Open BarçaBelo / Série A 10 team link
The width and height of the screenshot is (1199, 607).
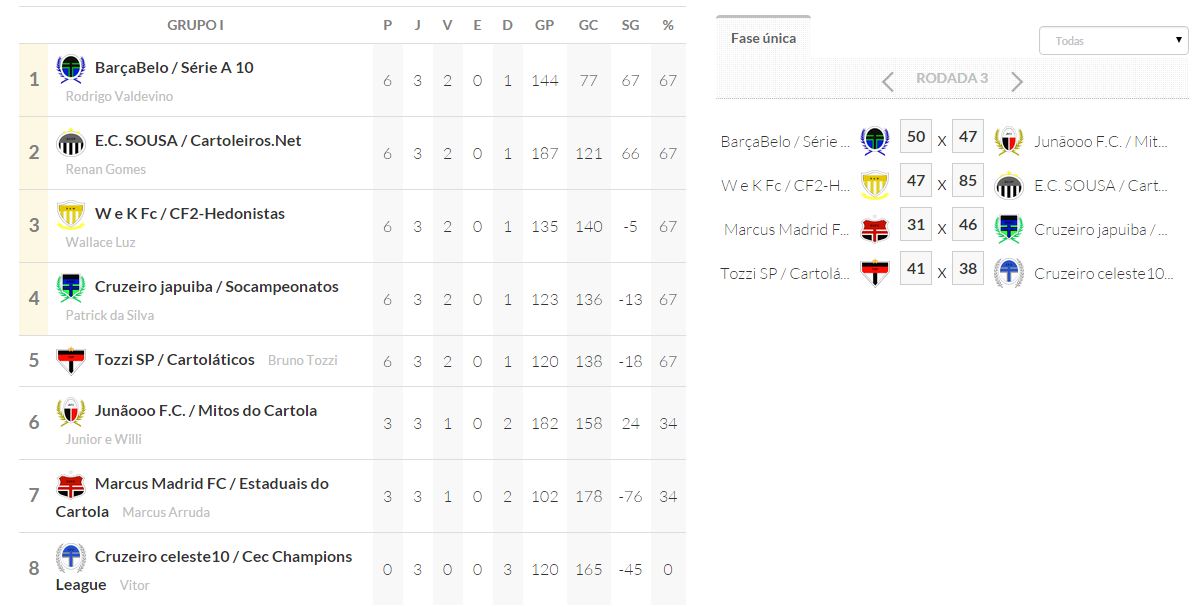[x=174, y=68]
